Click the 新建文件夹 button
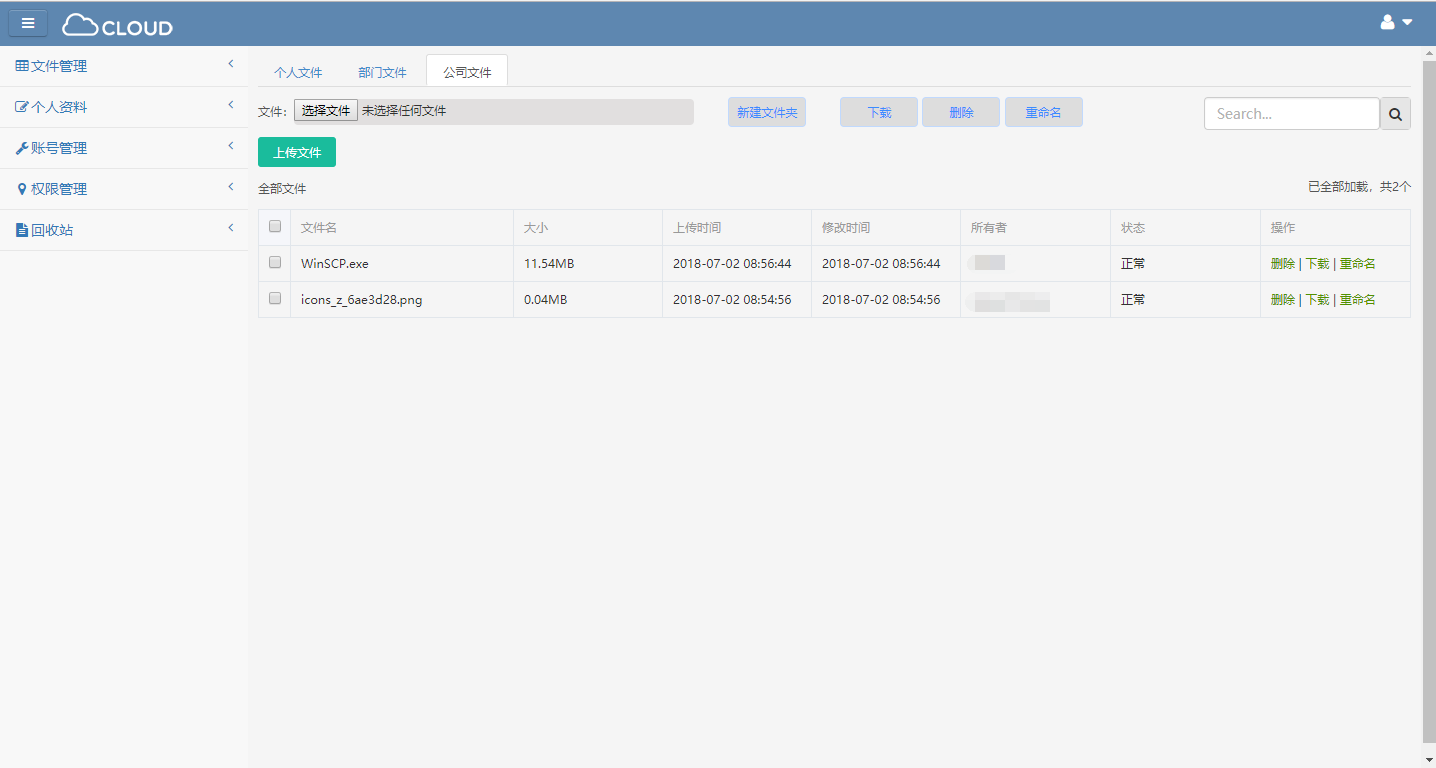1436x768 pixels. coord(767,112)
